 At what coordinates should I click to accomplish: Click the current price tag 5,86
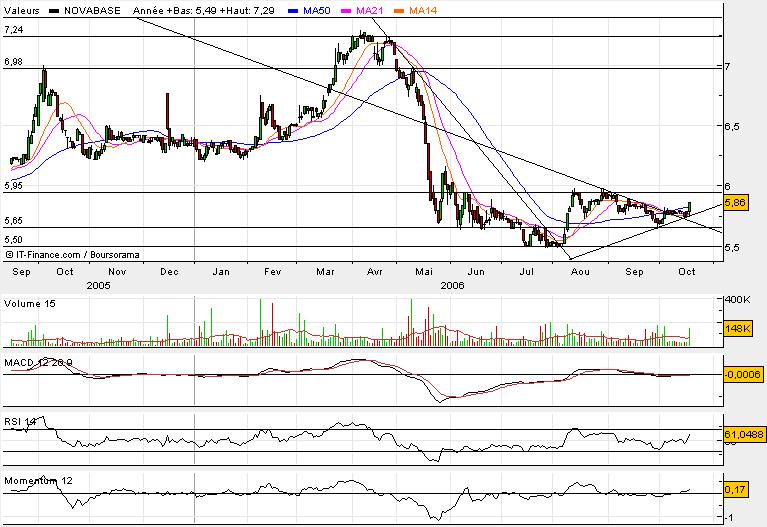pyautogui.click(x=735, y=203)
